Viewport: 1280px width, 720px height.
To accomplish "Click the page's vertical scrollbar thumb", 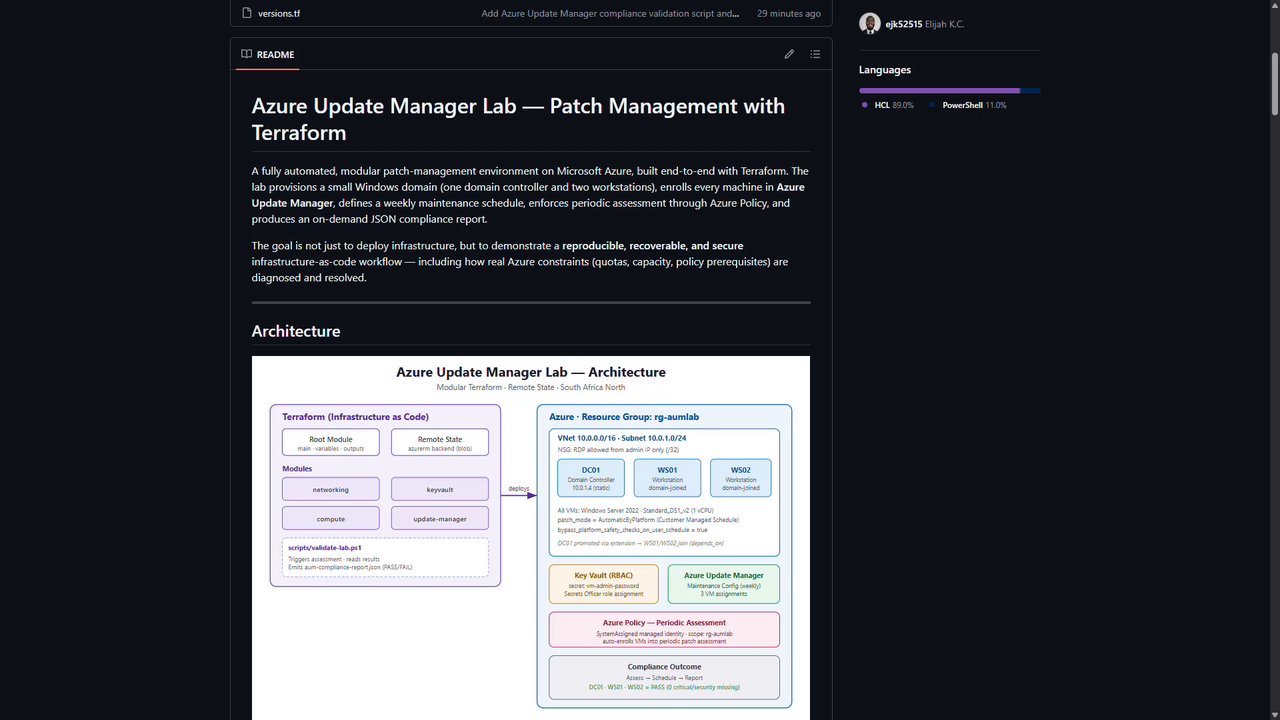I will coord(1274,85).
